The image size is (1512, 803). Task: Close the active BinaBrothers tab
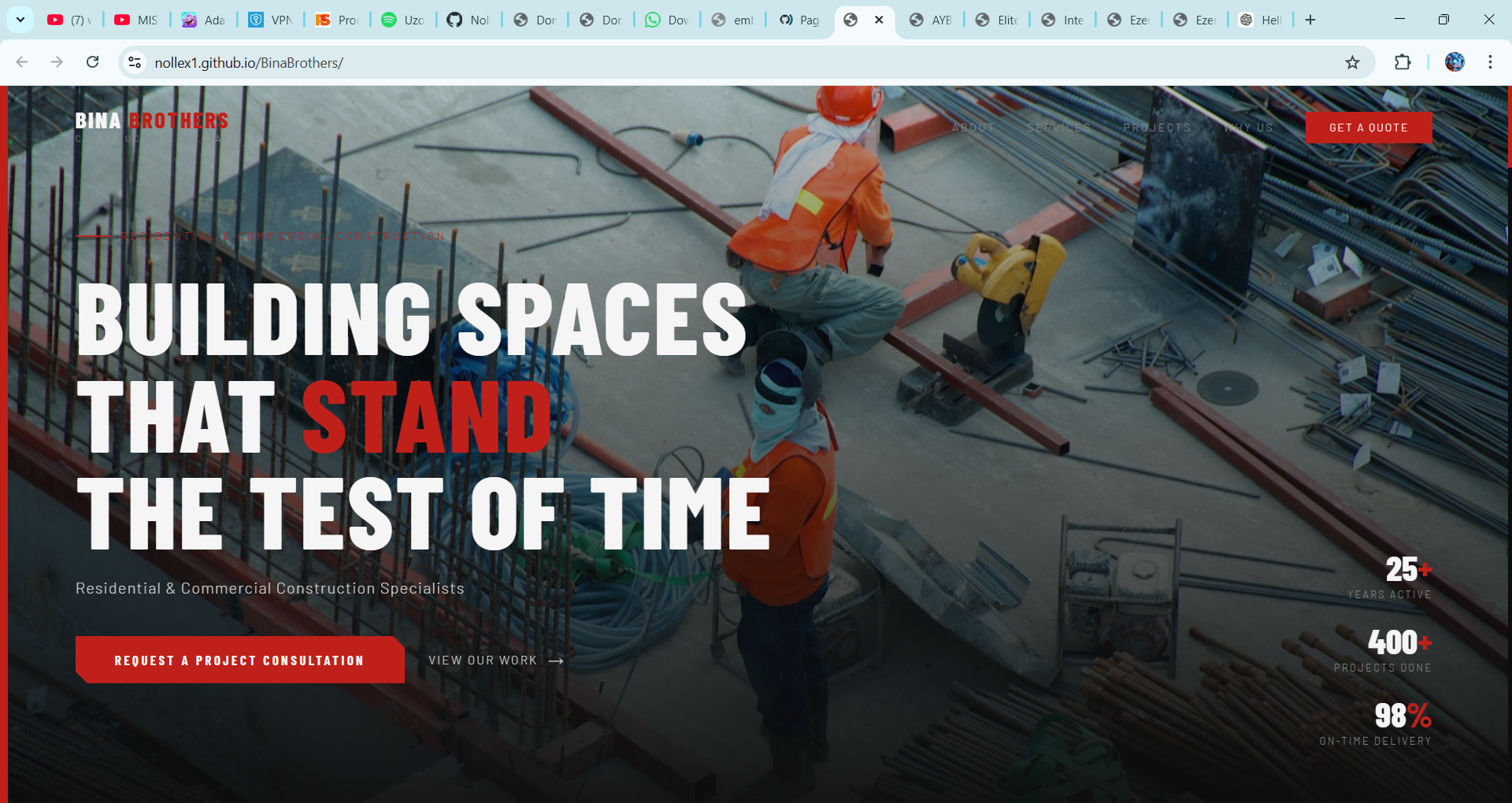tap(879, 20)
